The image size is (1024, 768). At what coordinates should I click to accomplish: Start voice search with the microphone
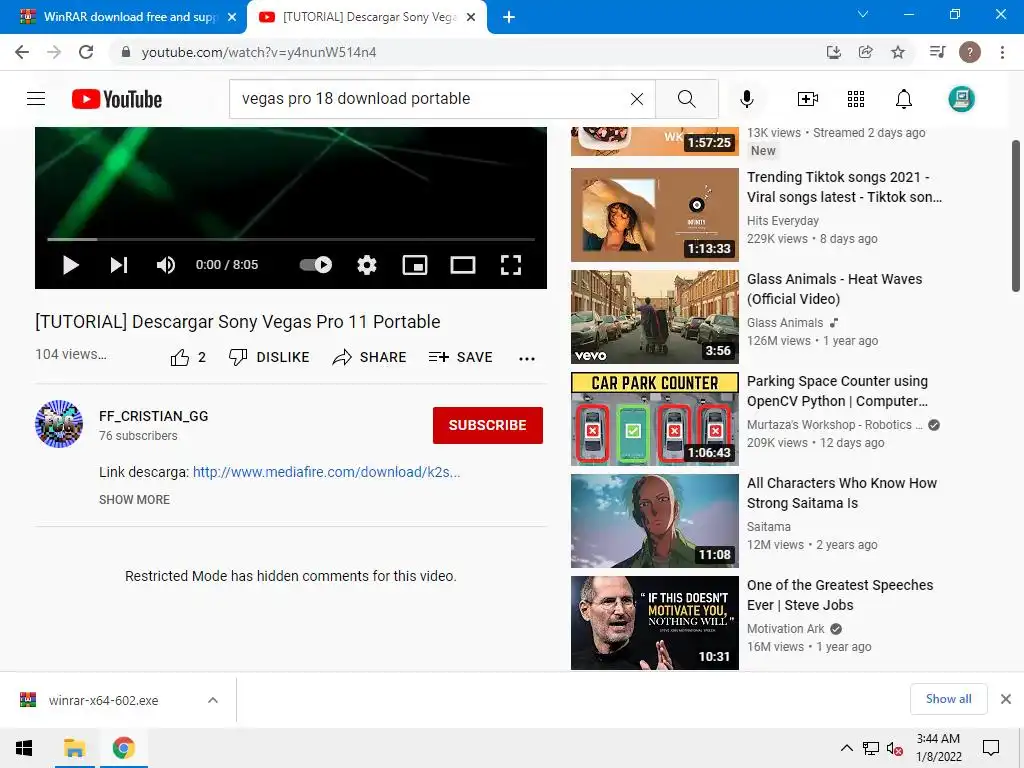(x=747, y=99)
